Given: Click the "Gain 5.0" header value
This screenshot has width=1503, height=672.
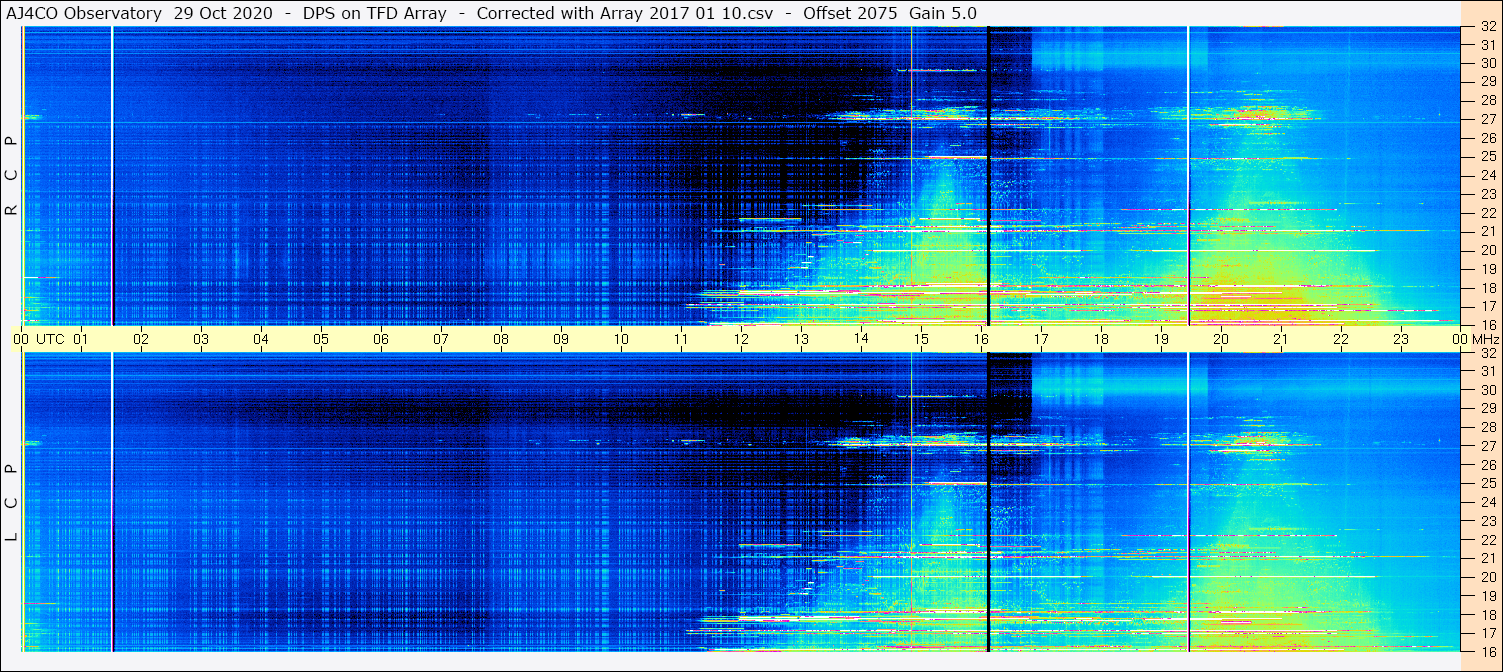Looking at the screenshot, I should coord(943,13).
